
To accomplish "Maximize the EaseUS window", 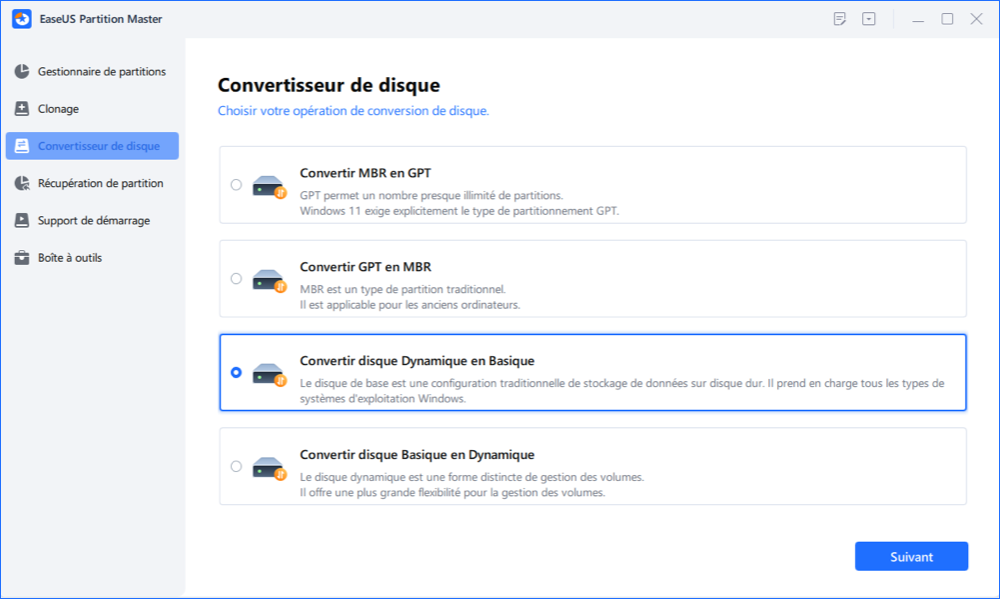I will pos(947,19).
